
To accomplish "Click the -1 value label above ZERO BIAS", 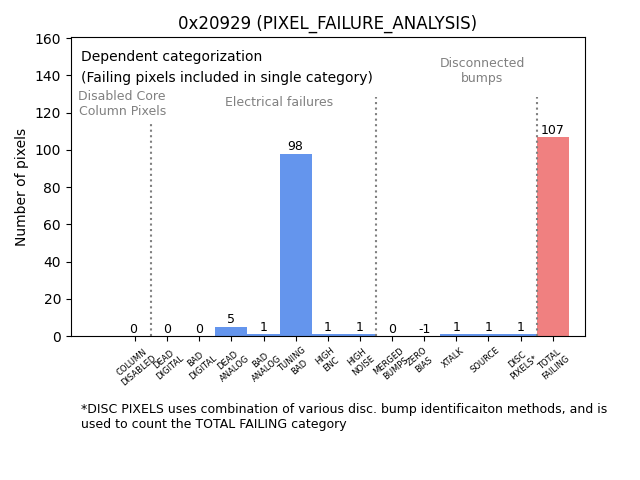I will click(424, 329).
